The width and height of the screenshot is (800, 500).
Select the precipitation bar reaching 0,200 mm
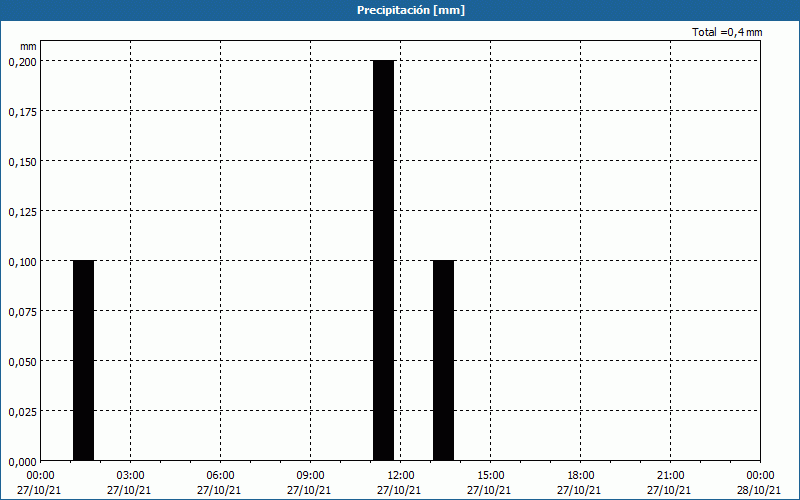(384, 260)
